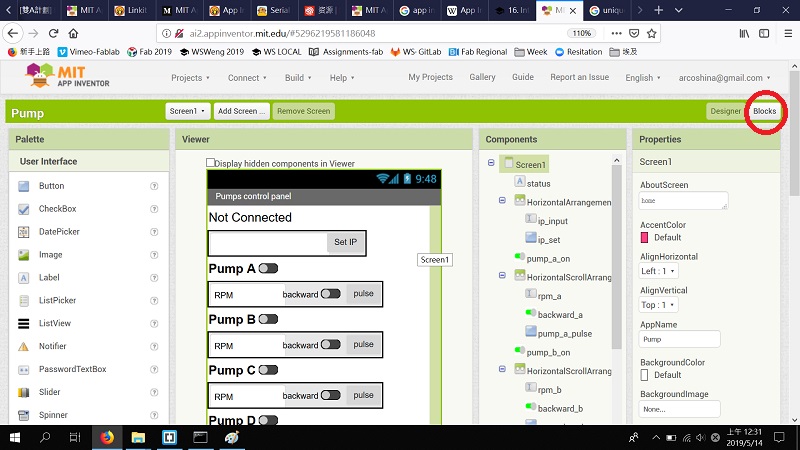The width and height of the screenshot is (800, 450).
Task: Select the Spinner palette icon
Action: click(x=23, y=415)
